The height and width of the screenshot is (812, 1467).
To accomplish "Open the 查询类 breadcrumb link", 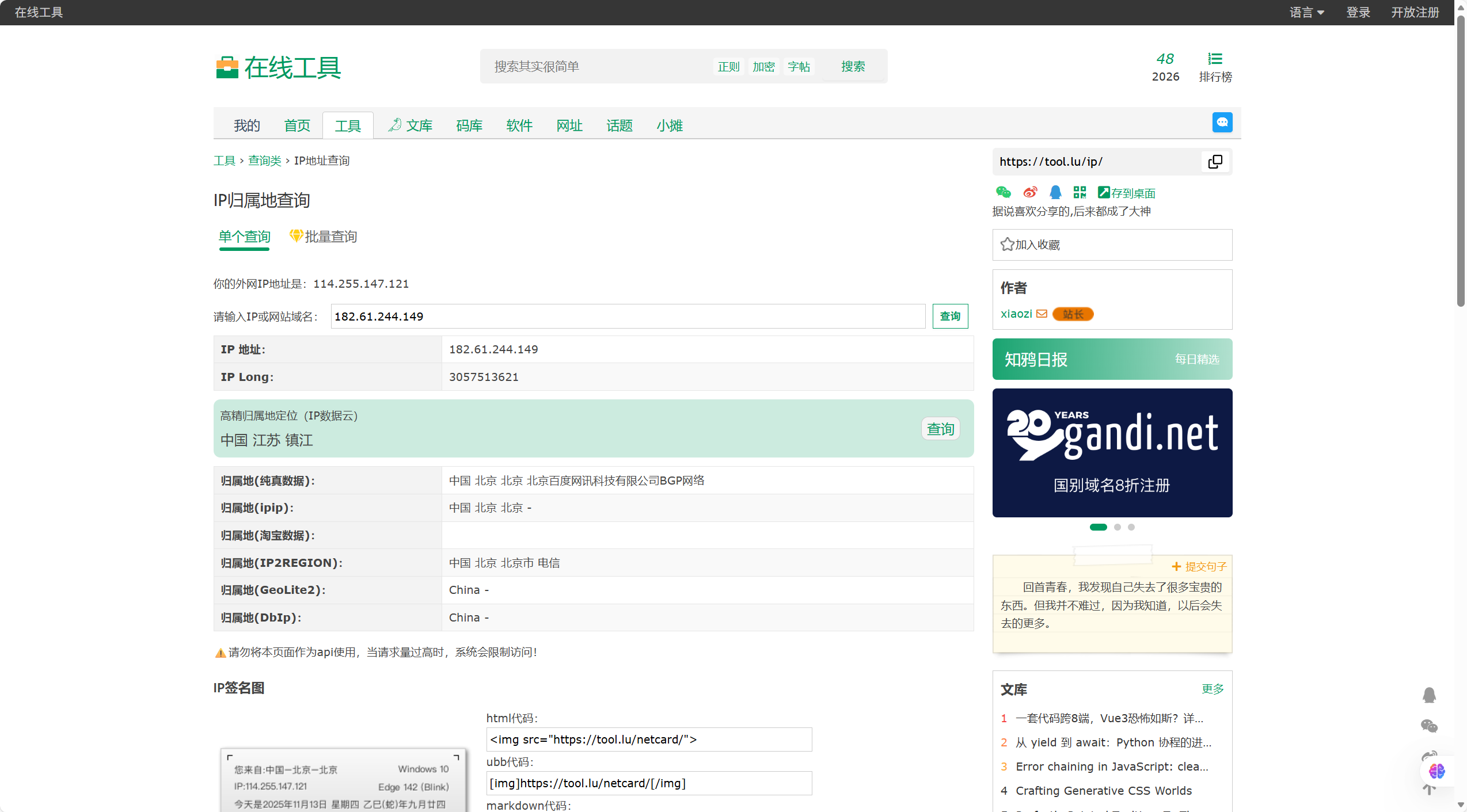I will [264, 161].
